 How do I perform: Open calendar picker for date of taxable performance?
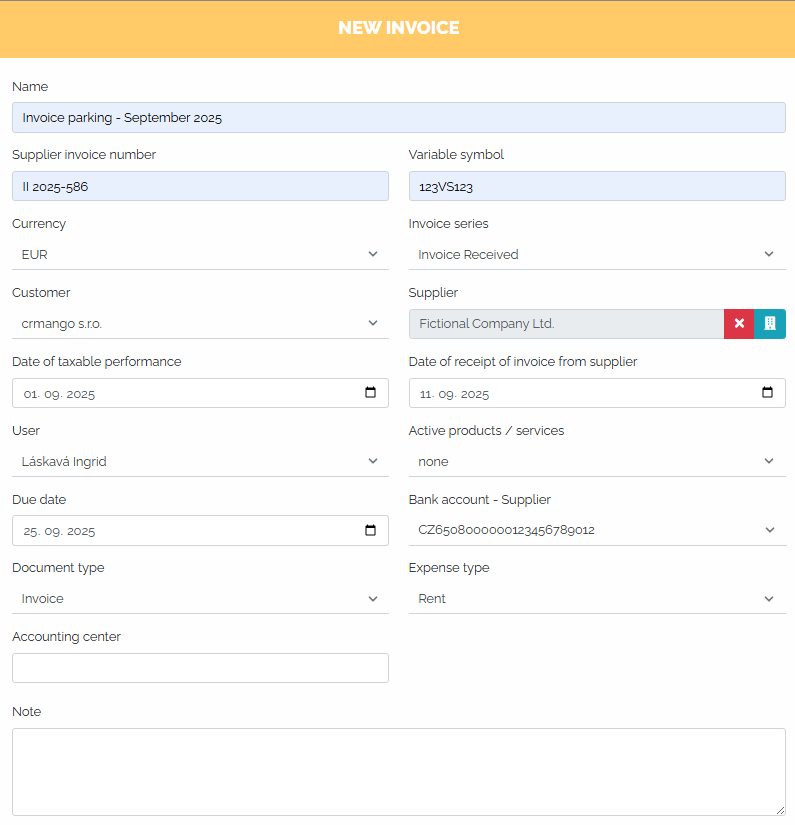(370, 393)
